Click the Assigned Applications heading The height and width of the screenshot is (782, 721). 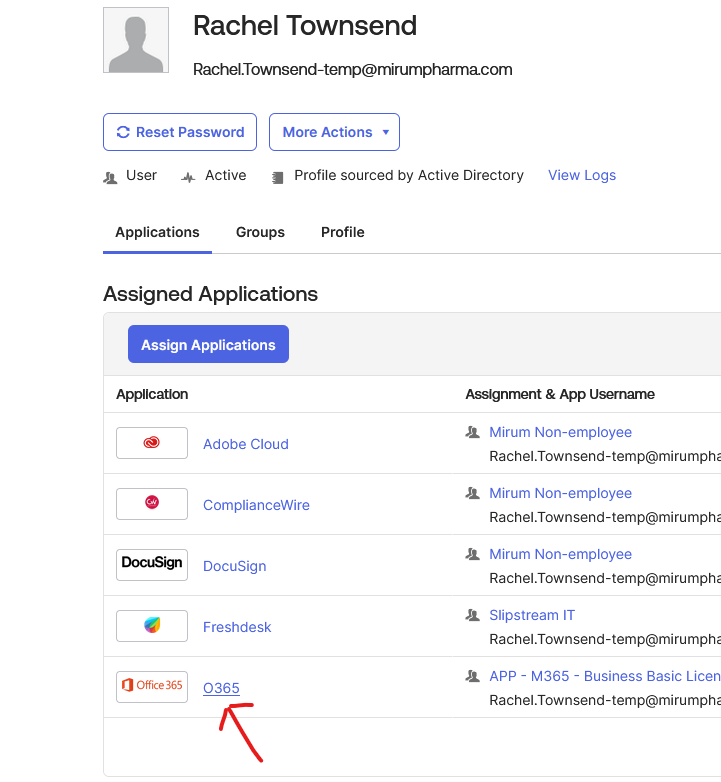click(210, 294)
